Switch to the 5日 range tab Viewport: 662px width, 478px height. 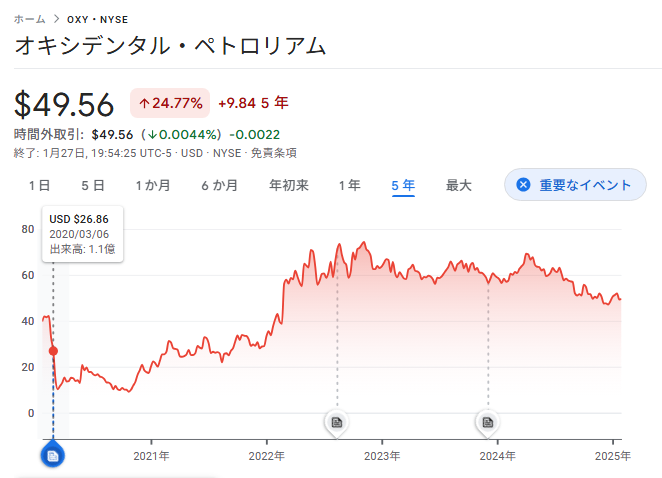point(92,185)
